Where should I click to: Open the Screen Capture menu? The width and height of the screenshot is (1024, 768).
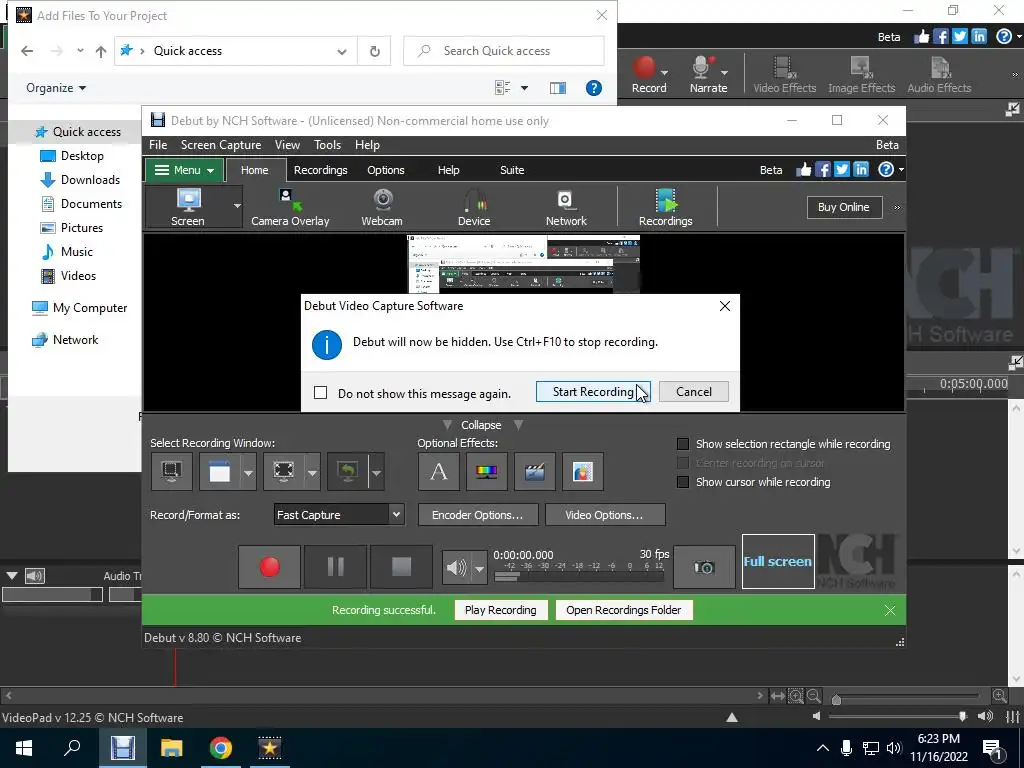[x=221, y=145]
